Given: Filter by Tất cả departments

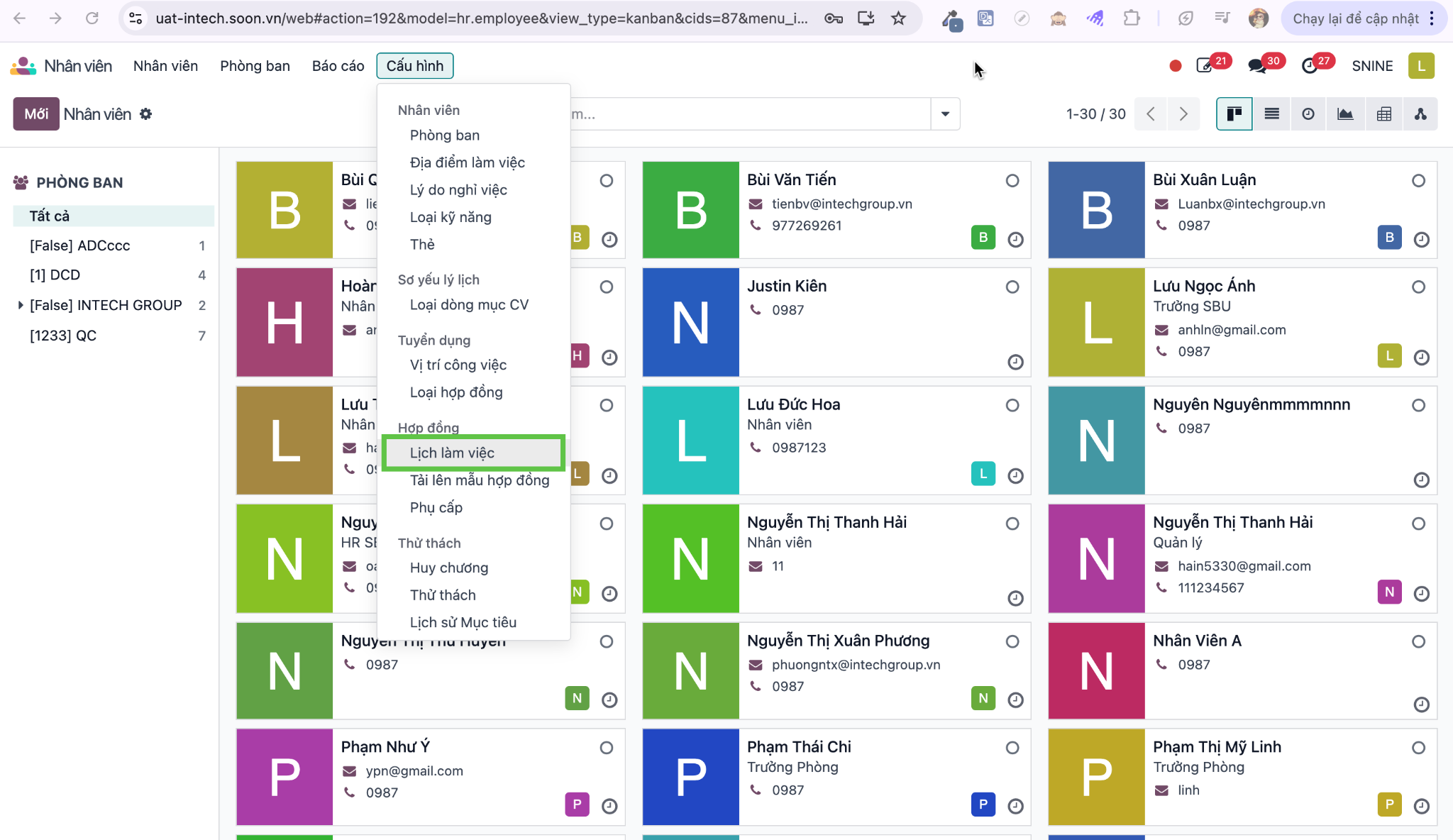Looking at the screenshot, I should pyautogui.click(x=114, y=216).
